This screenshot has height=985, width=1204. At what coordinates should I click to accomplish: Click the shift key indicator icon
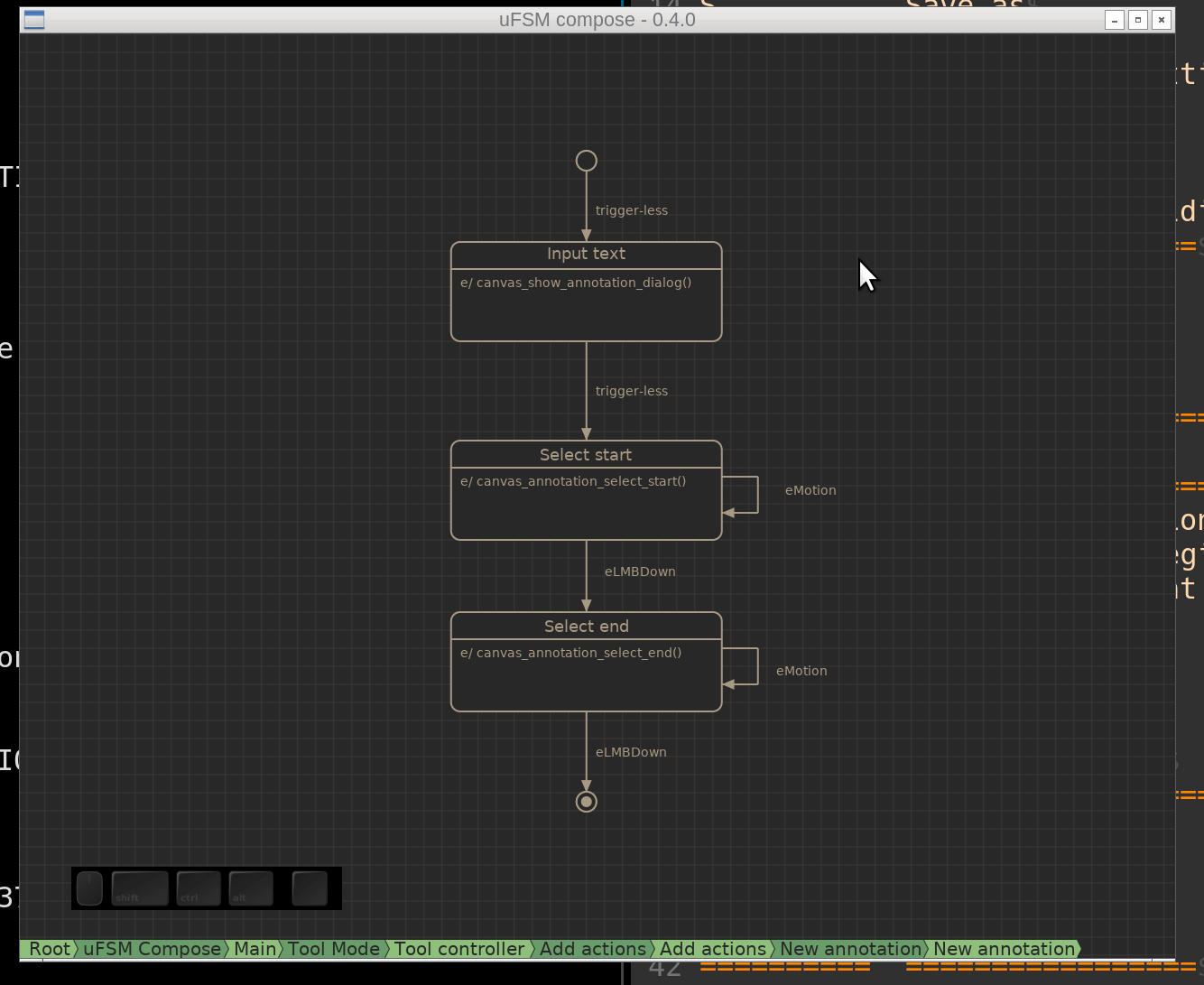139,888
